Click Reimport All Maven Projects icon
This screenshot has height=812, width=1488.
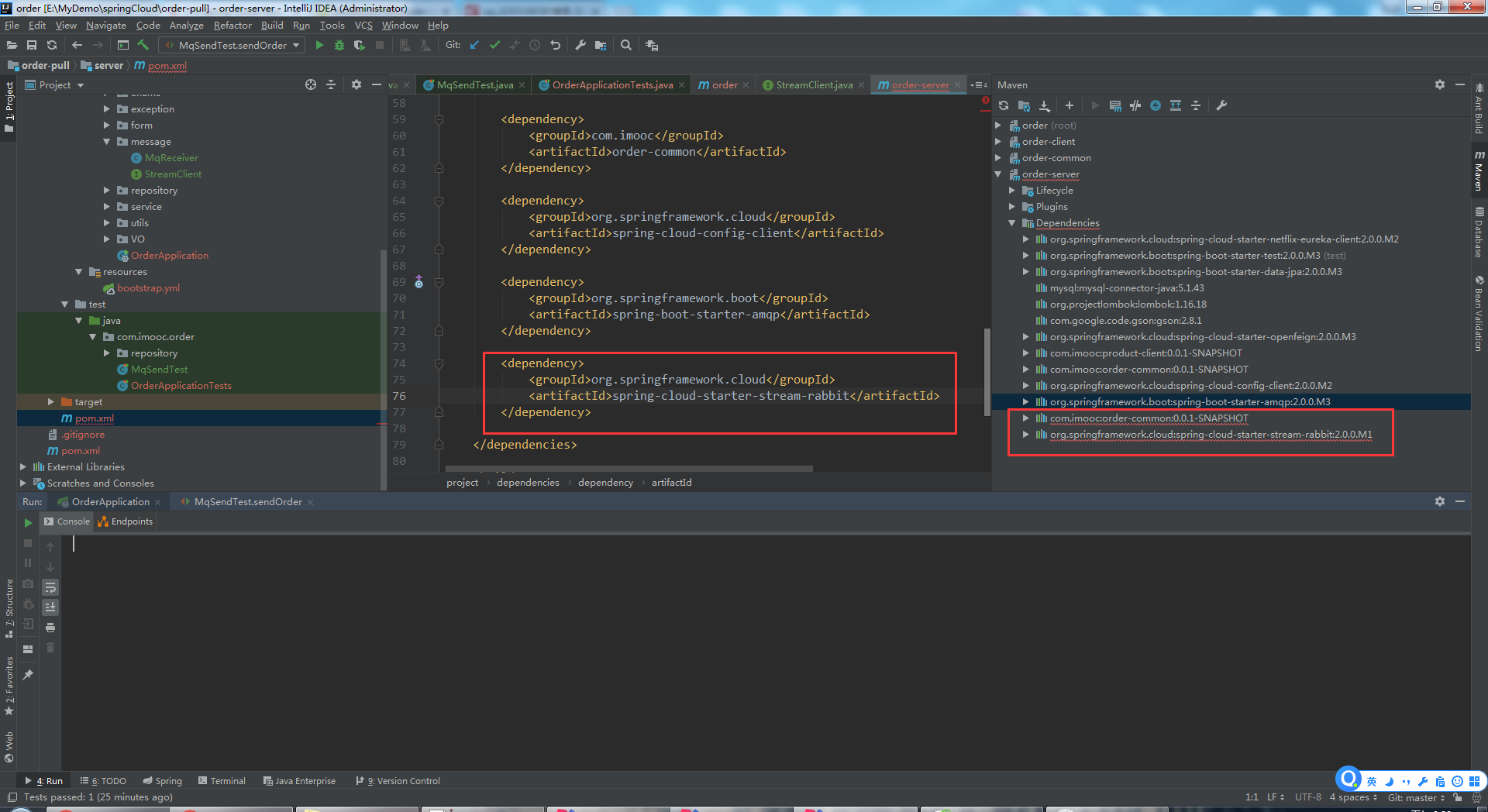point(1004,105)
